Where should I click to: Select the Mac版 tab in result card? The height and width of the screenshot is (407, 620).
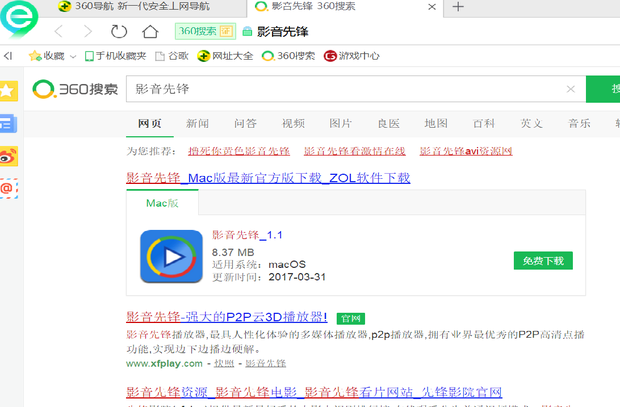(162, 203)
